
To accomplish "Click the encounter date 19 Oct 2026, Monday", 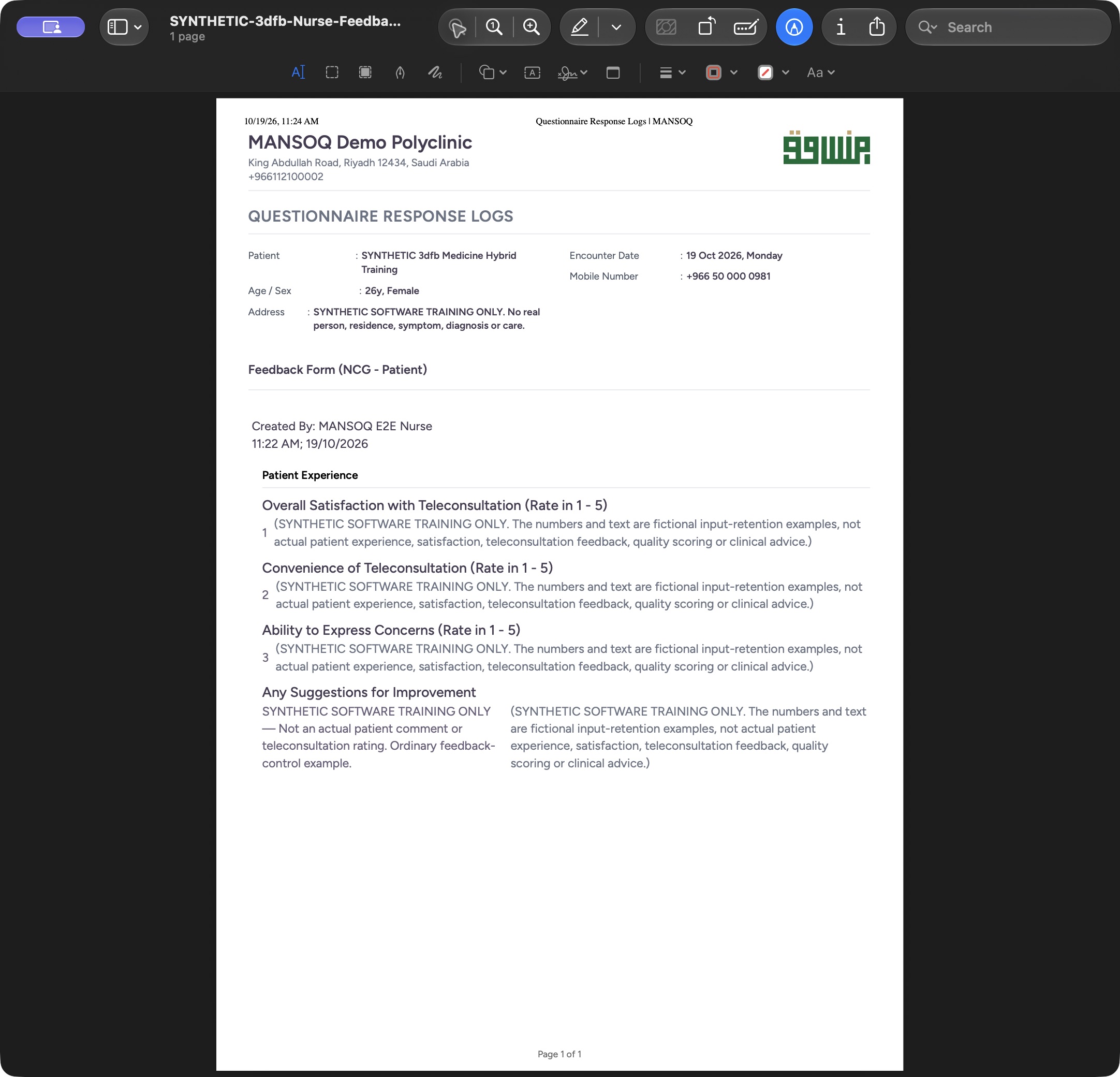I will pyautogui.click(x=734, y=256).
